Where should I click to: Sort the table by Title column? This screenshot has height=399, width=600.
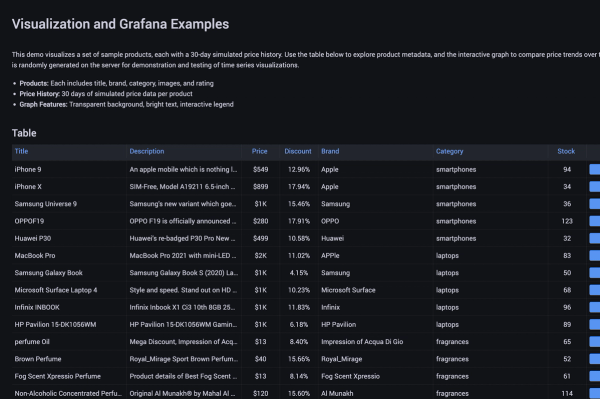click(x=21, y=151)
